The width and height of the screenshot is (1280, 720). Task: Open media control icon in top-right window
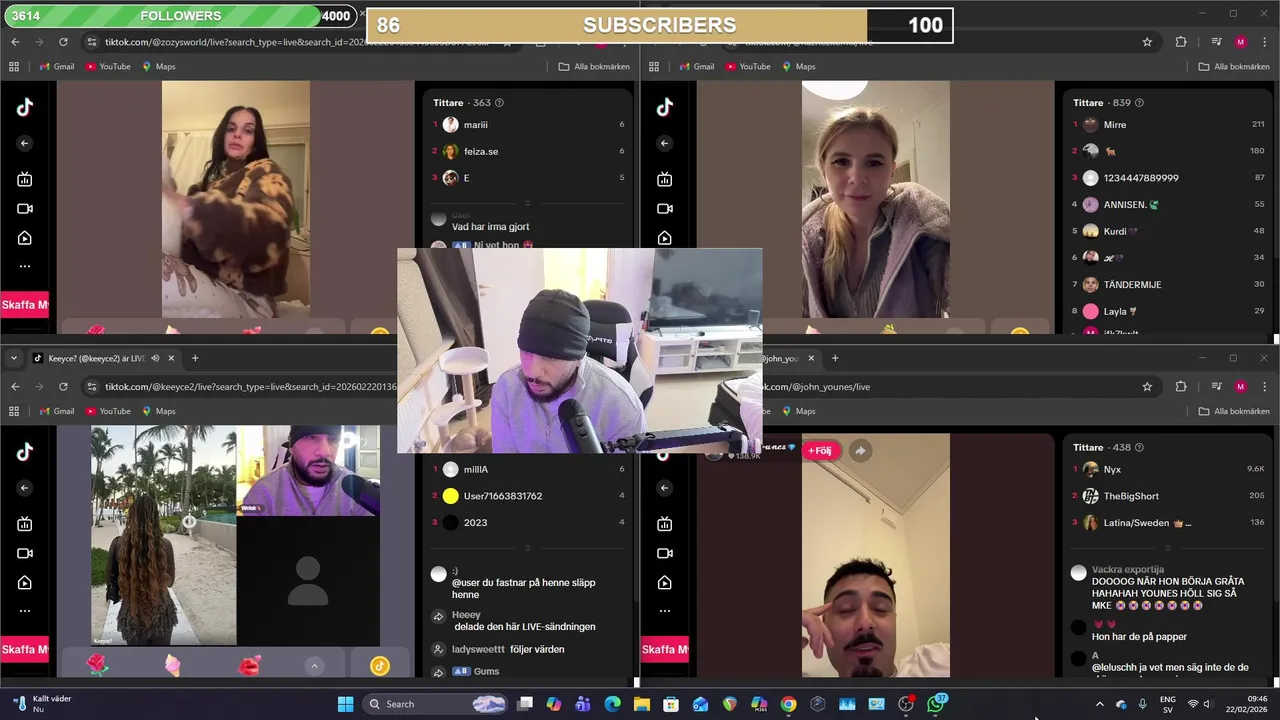1216,42
